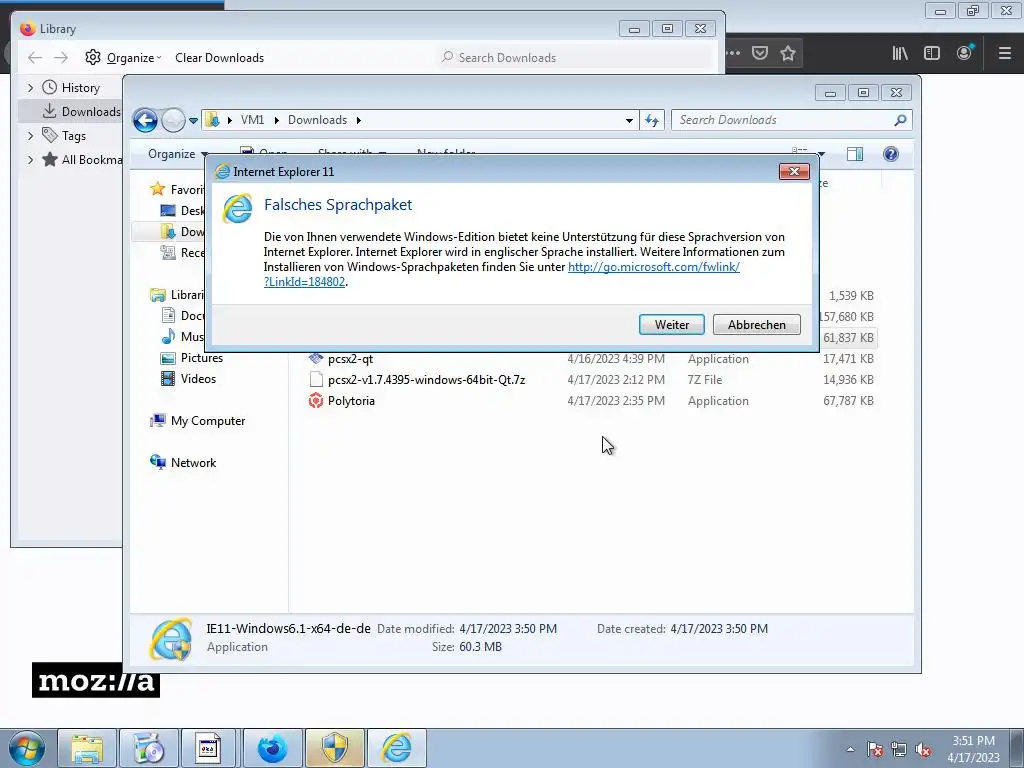The image size is (1024, 768).
Task: Click the Weiter button in the dialog
Action: pyautogui.click(x=671, y=325)
